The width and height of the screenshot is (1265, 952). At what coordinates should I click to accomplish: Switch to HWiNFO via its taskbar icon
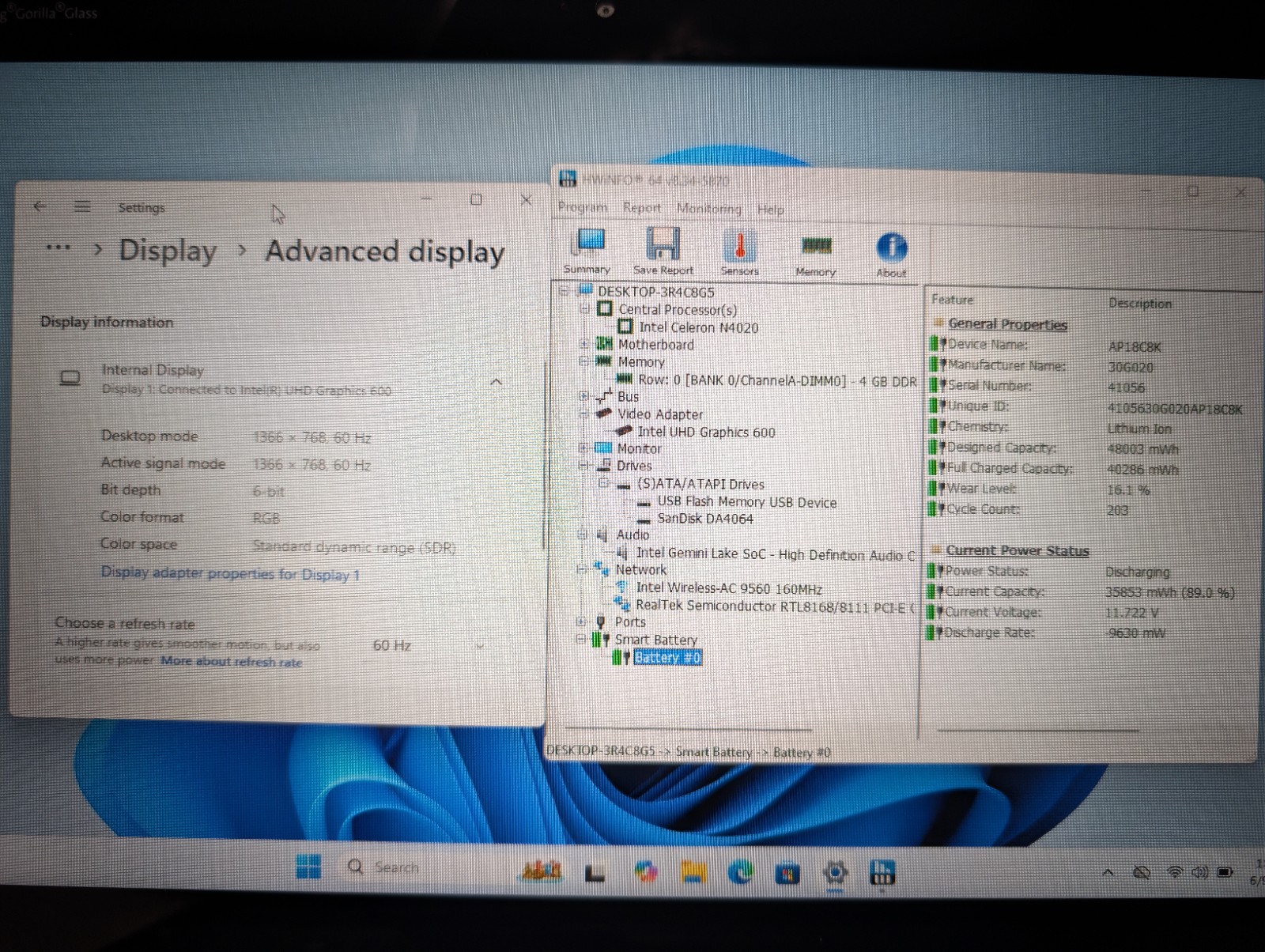click(x=882, y=873)
